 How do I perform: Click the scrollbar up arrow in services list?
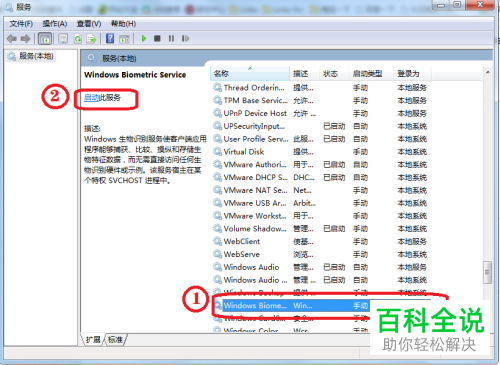click(x=488, y=72)
